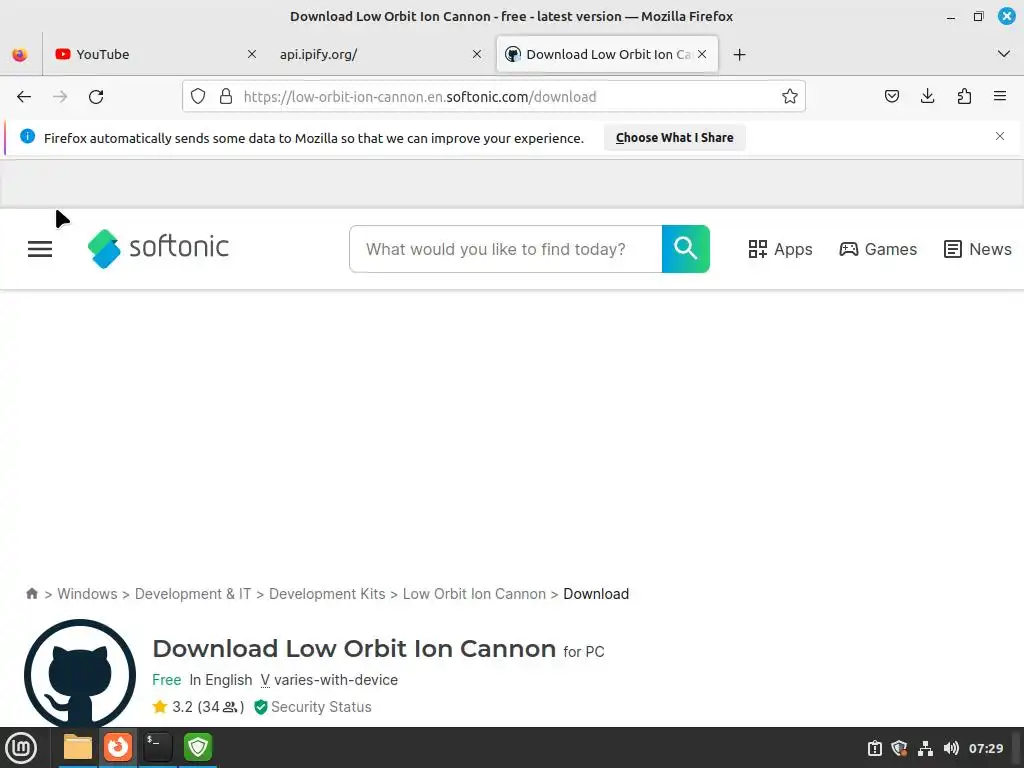
Task: Dismiss the Firefox data notification bar
Action: pos(1000,136)
